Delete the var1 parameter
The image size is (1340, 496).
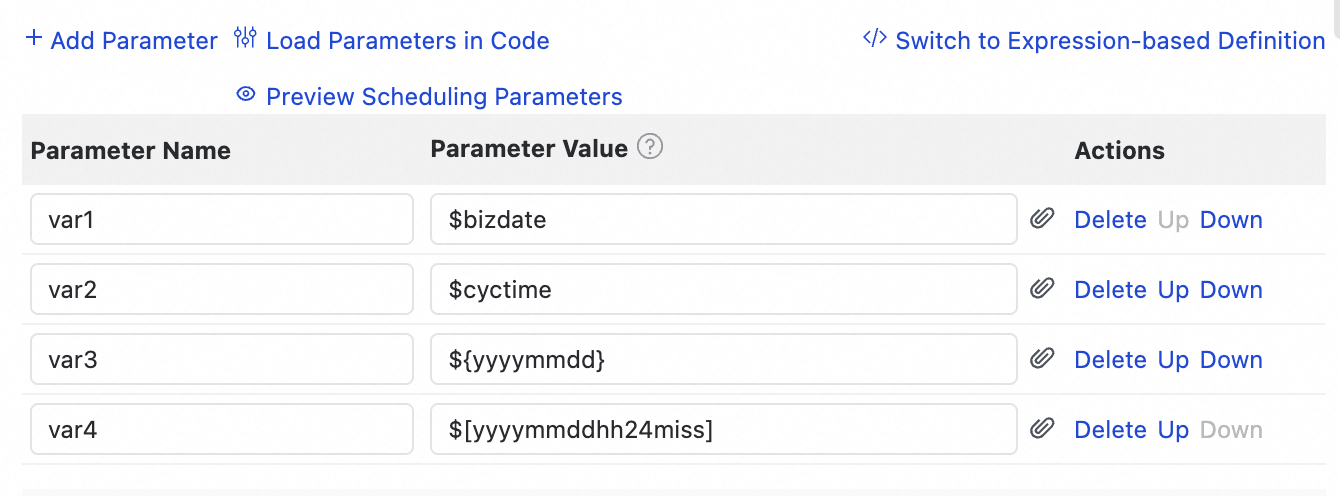tap(1110, 220)
